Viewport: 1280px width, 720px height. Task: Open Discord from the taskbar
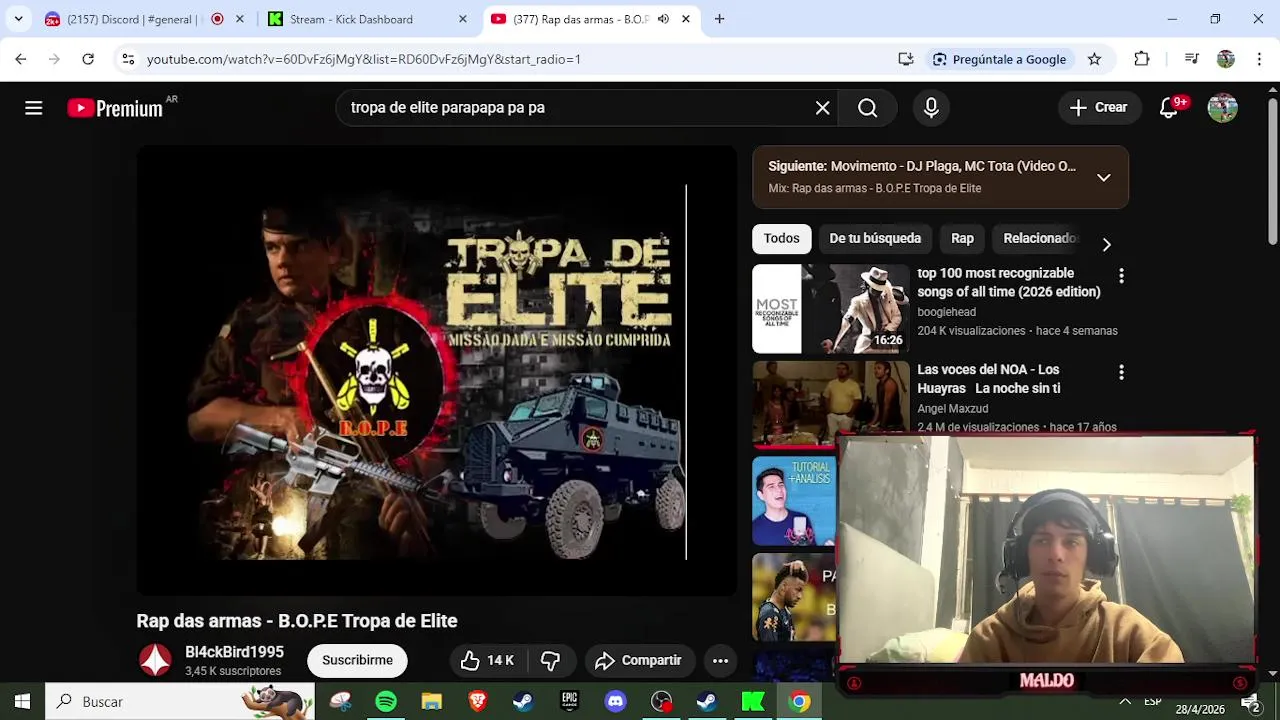(615, 701)
